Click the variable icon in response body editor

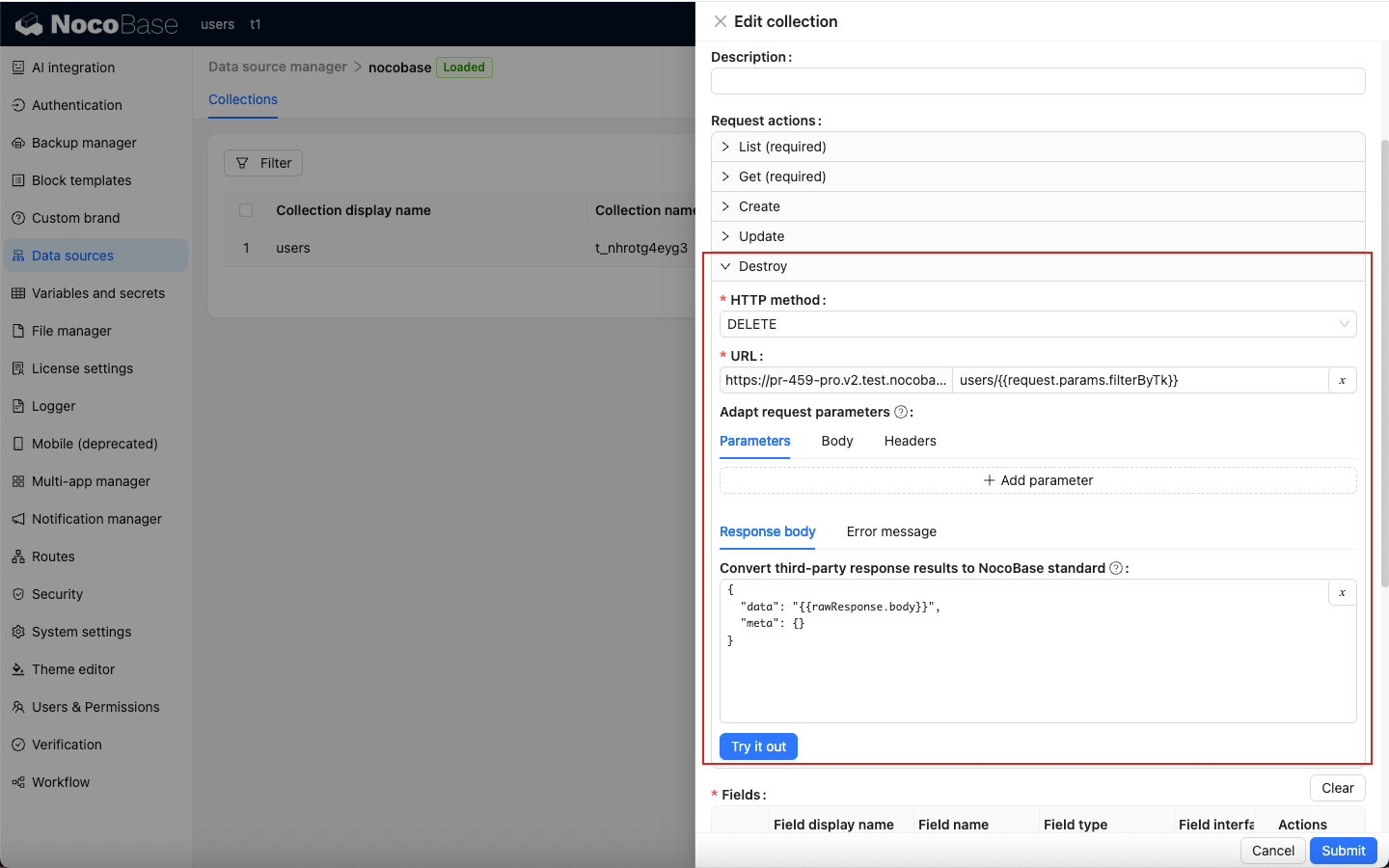(1342, 593)
